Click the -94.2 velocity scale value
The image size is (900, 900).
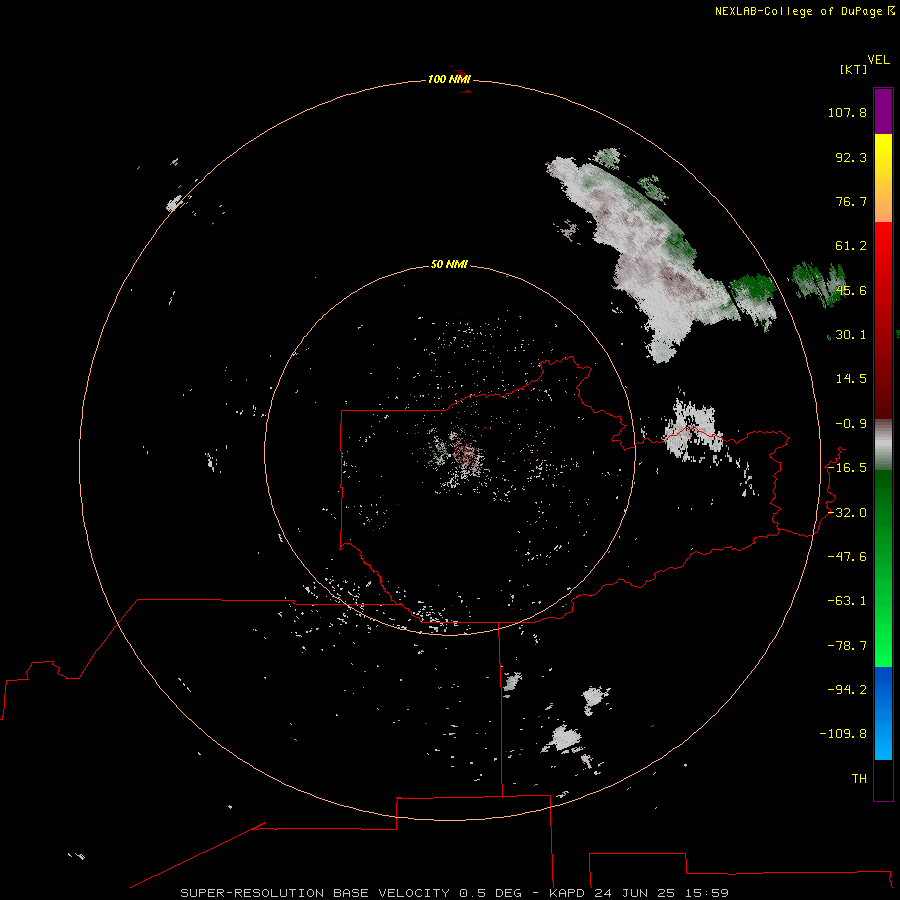tap(847, 689)
